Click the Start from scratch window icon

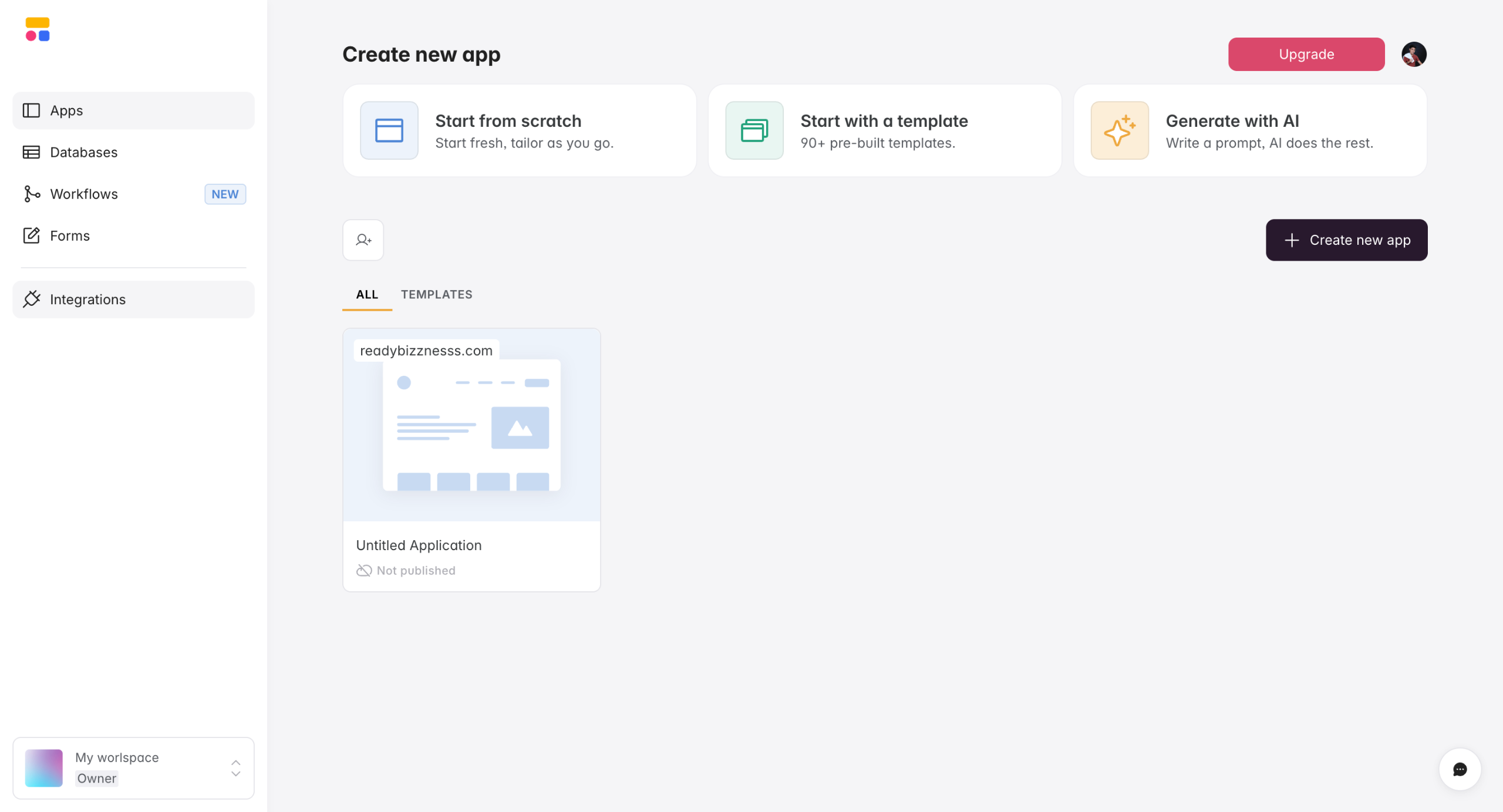tap(389, 130)
